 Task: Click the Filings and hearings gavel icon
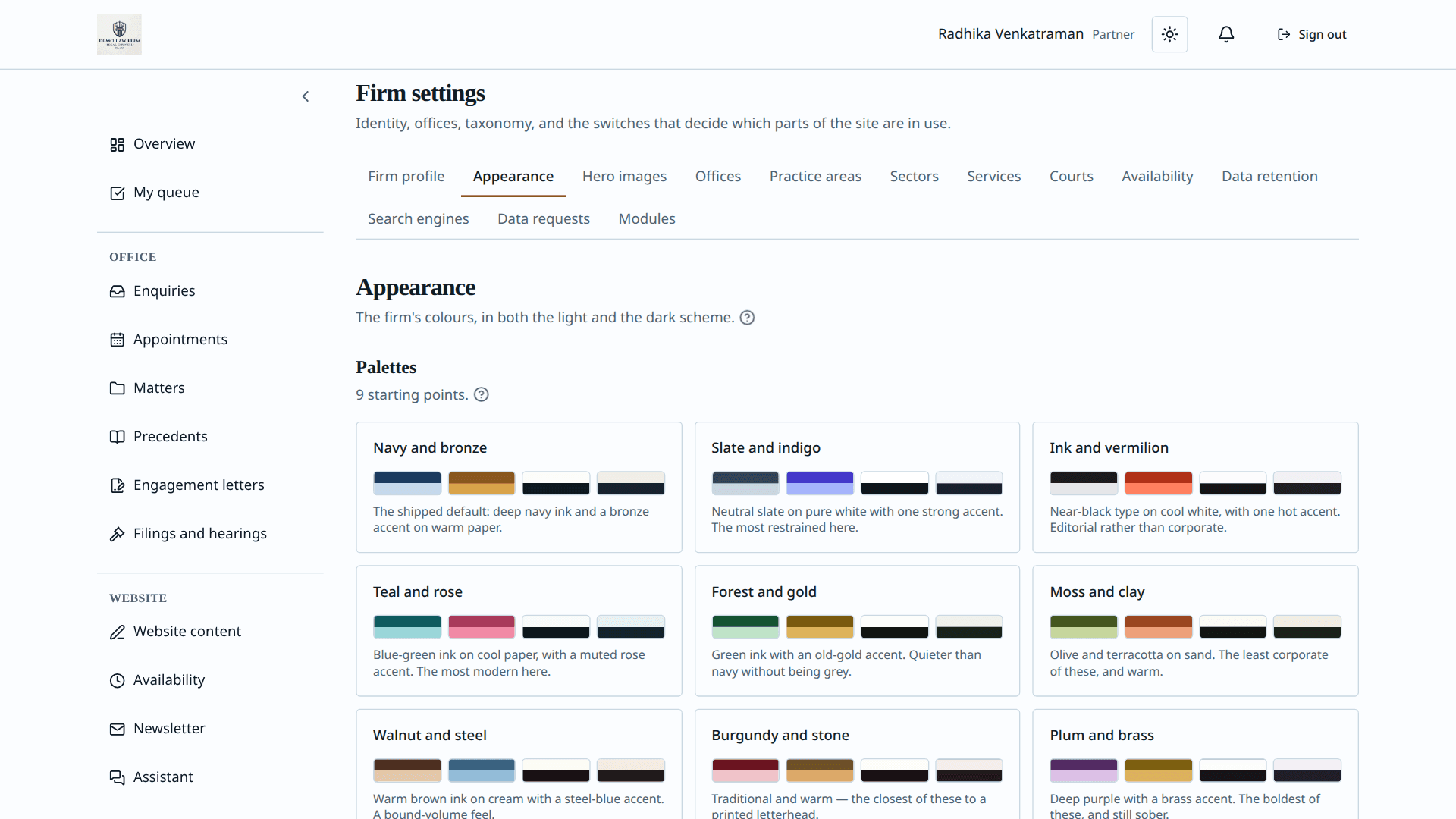117,534
